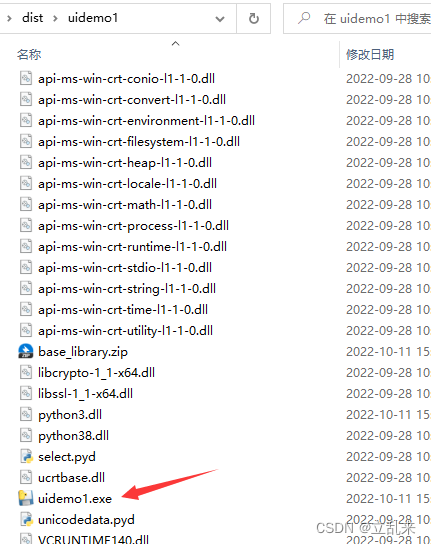431x544 pixels.
Task: Open the address bar history dropdown
Action: point(220,19)
